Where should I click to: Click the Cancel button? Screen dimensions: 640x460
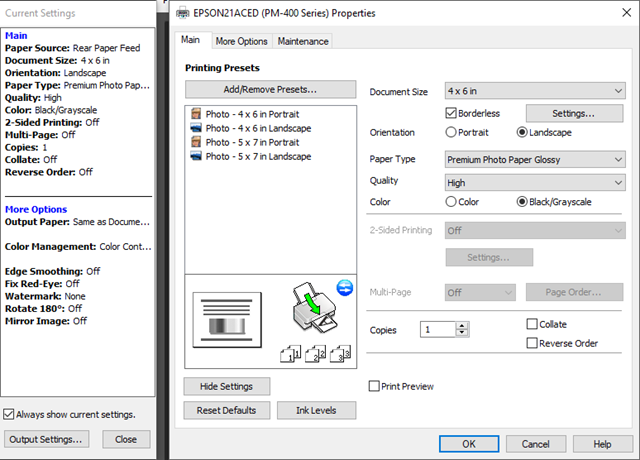tap(536, 444)
